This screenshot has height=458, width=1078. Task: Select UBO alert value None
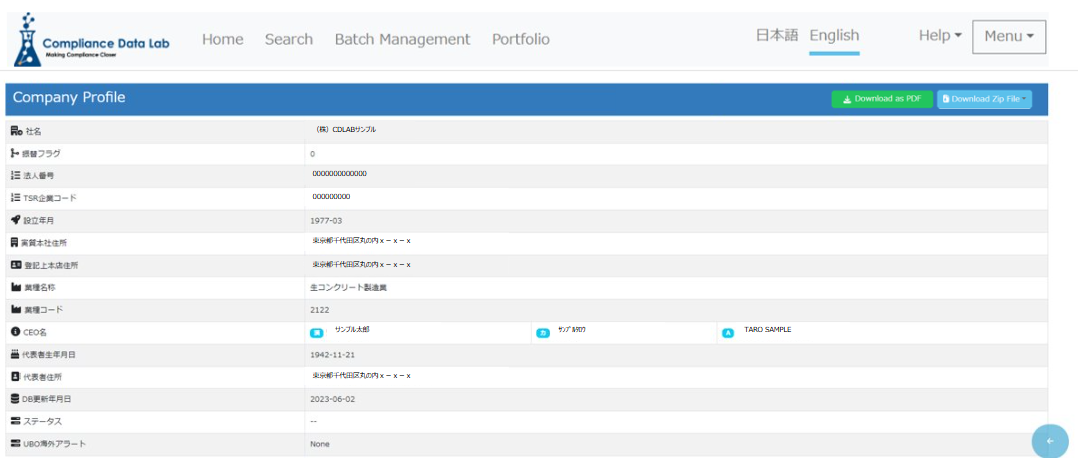pos(320,444)
